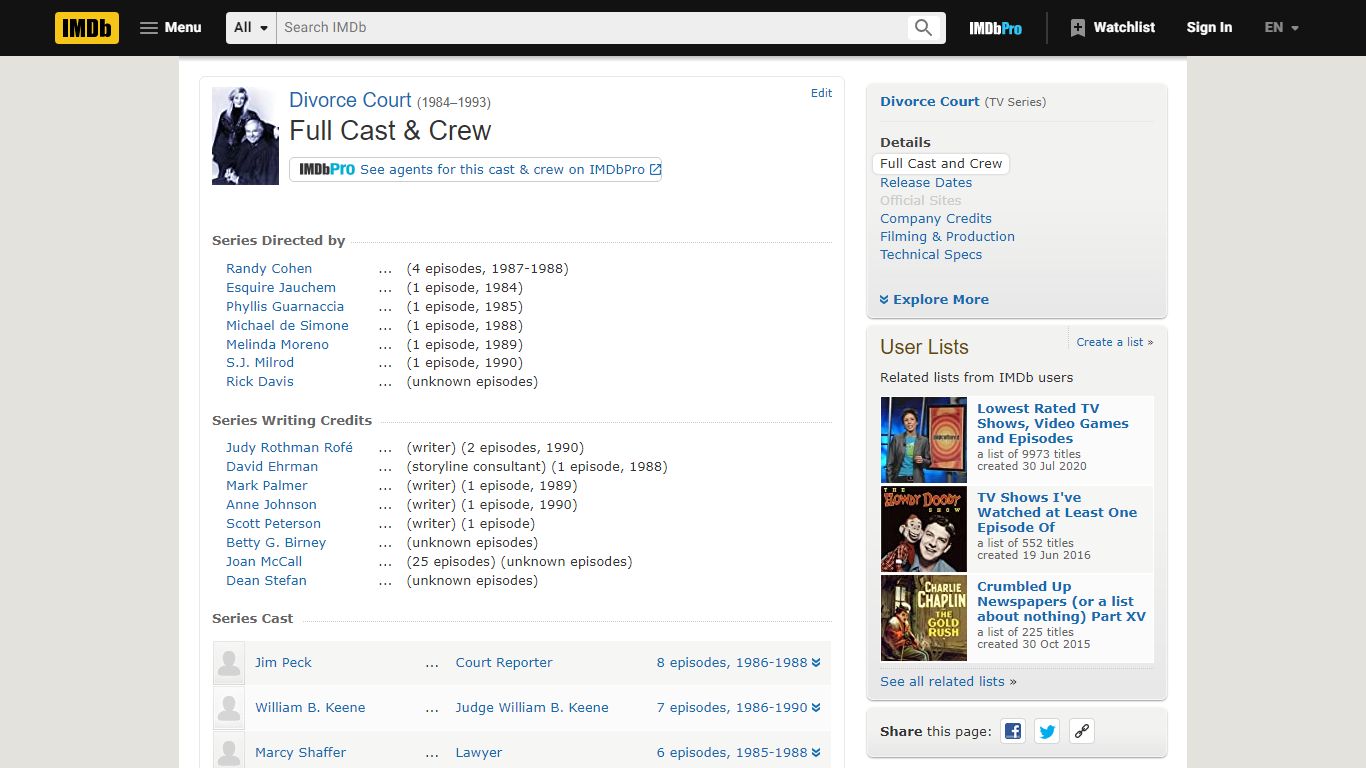Image resolution: width=1366 pixels, height=768 pixels.
Task: Open cast member William B. Keene
Action: (310, 707)
